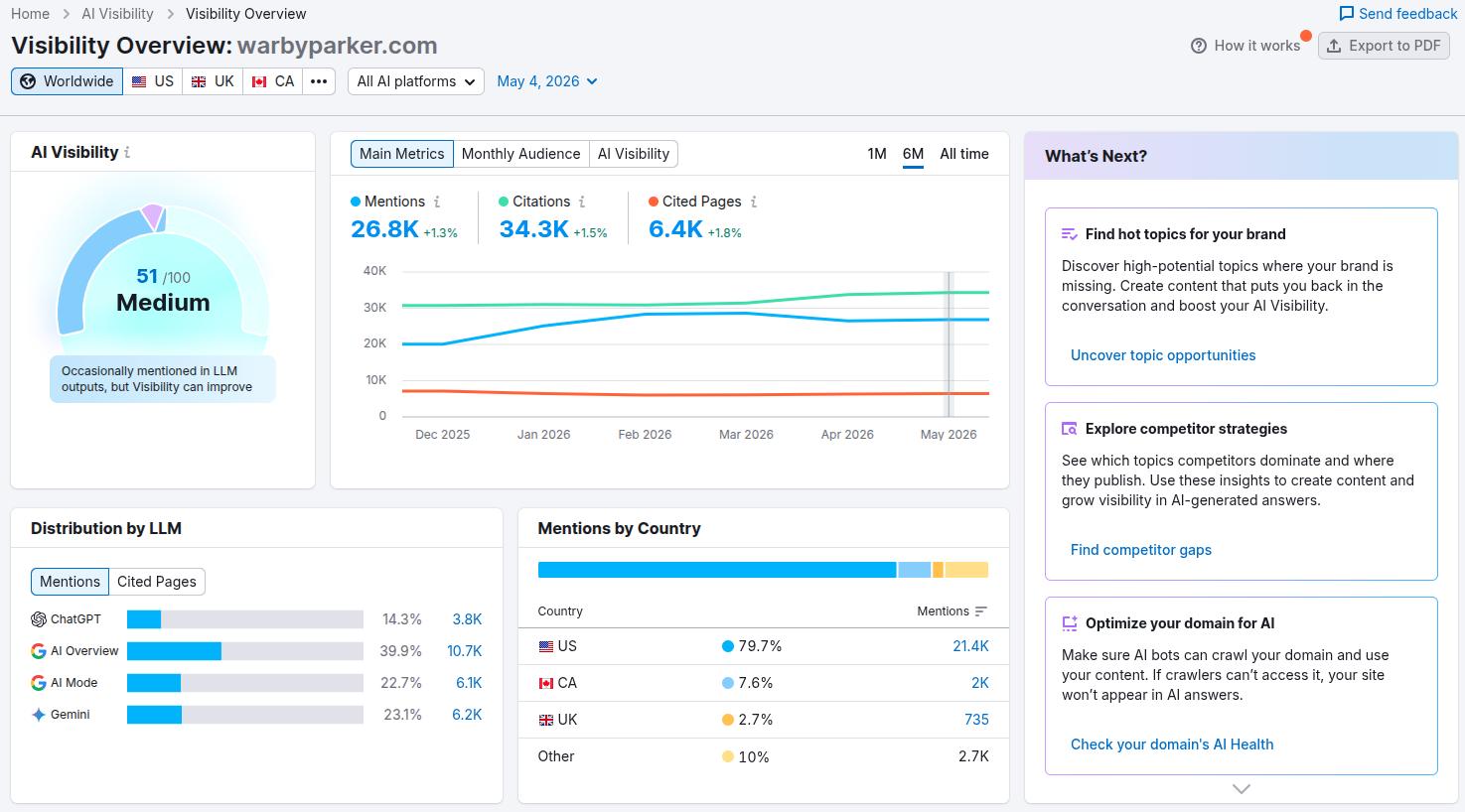Click the Export to PDF button

[1384, 46]
